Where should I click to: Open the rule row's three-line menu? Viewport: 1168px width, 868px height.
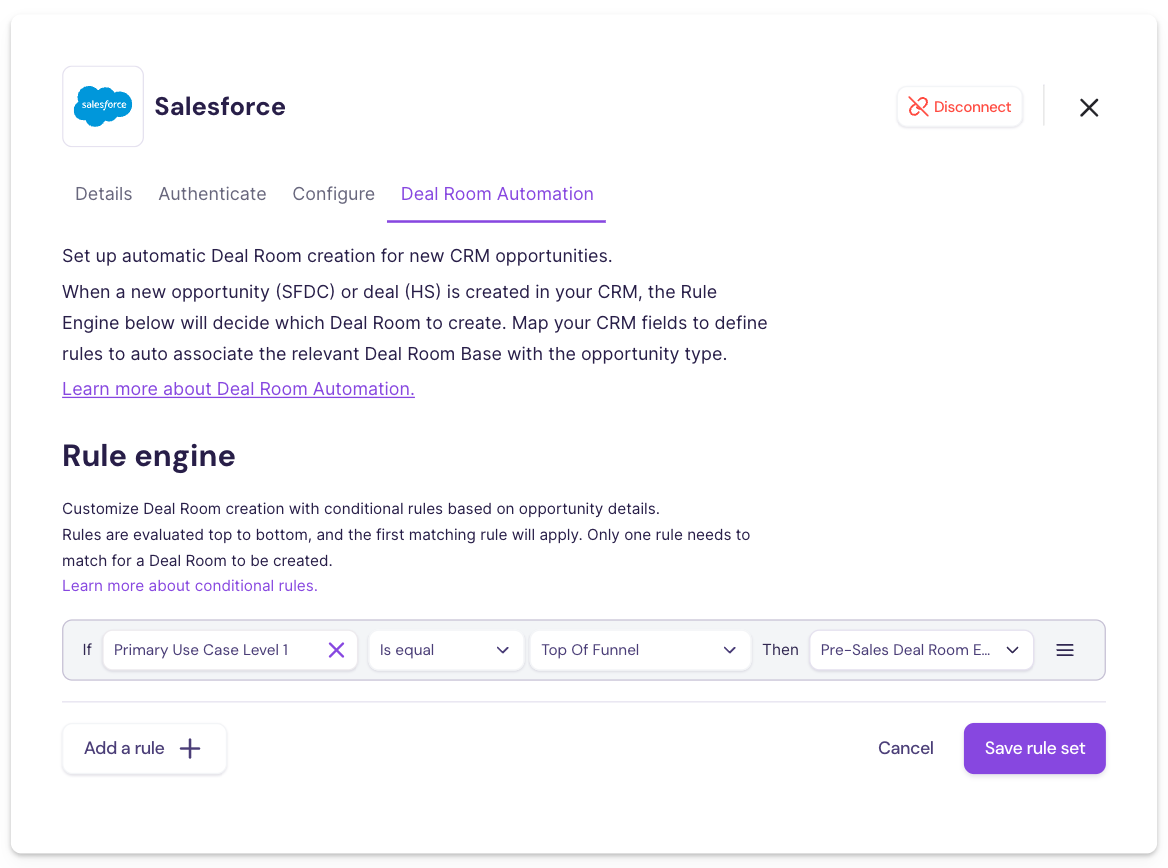(x=1065, y=650)
